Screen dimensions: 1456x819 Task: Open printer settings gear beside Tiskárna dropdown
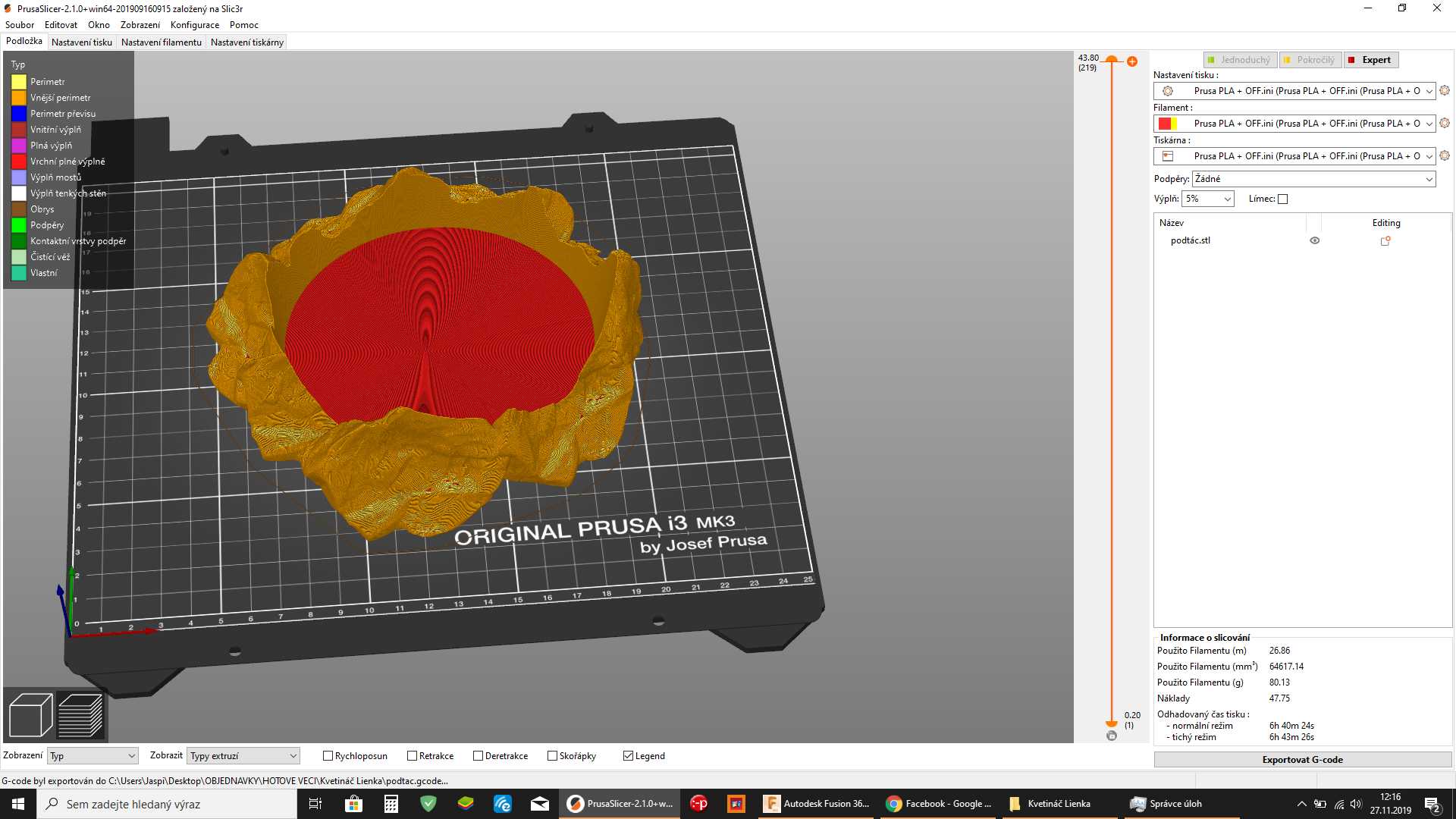tap(1445, 155)
